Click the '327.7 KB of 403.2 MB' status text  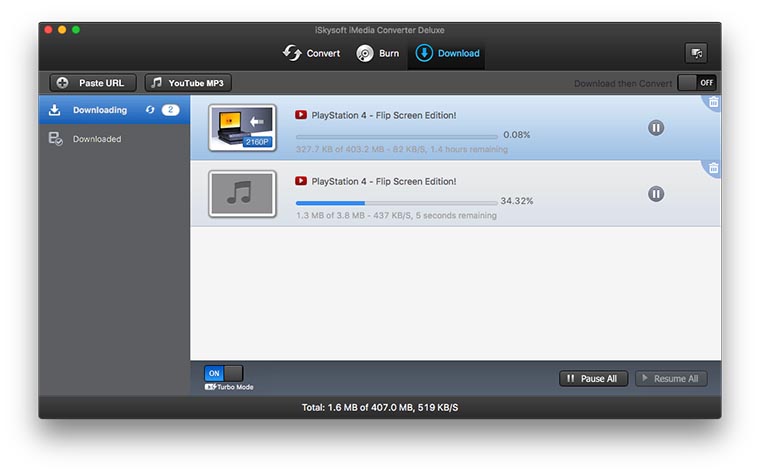[x=402, y=149]
